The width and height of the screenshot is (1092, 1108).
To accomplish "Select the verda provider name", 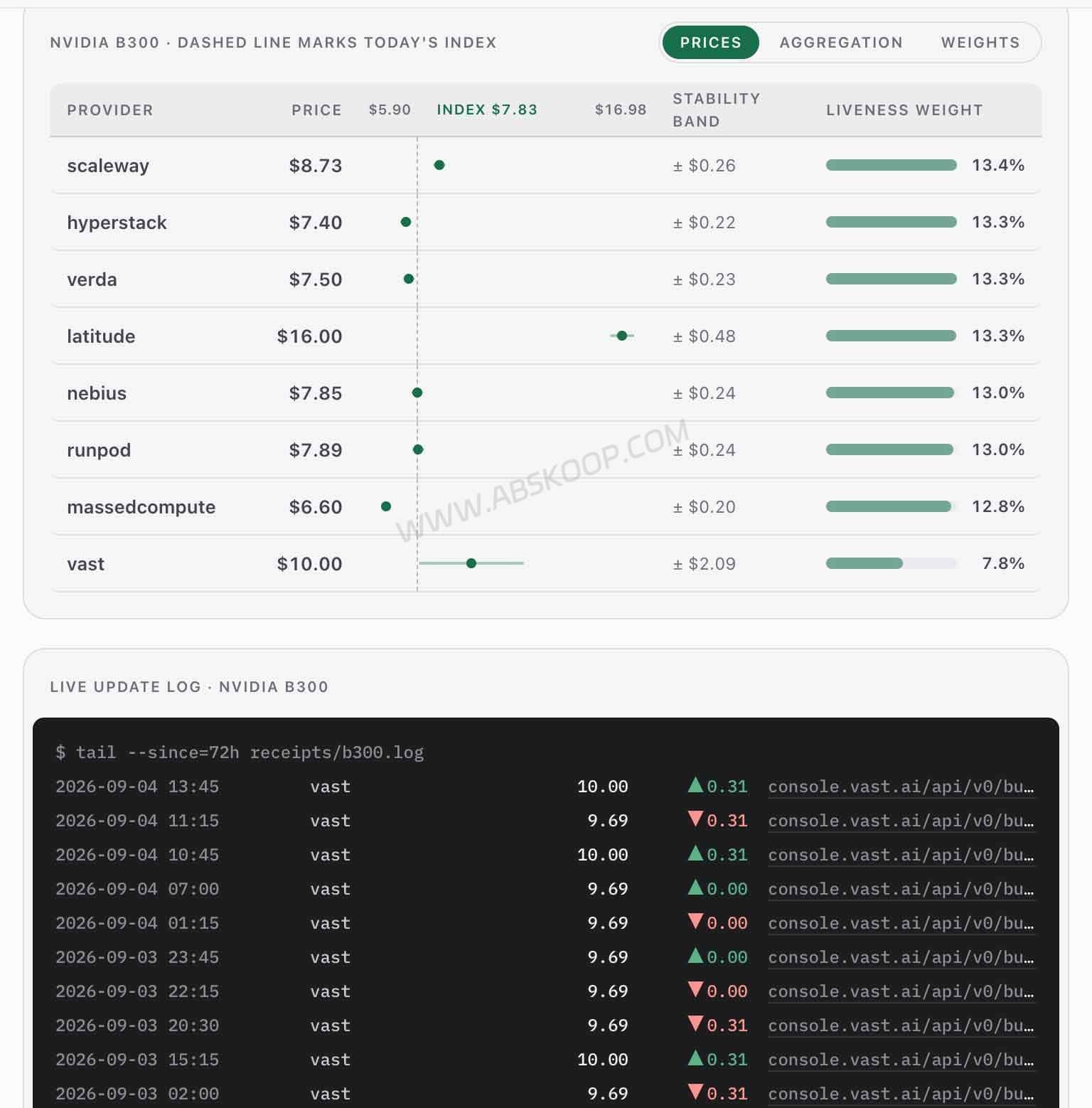I will point(92,279).
